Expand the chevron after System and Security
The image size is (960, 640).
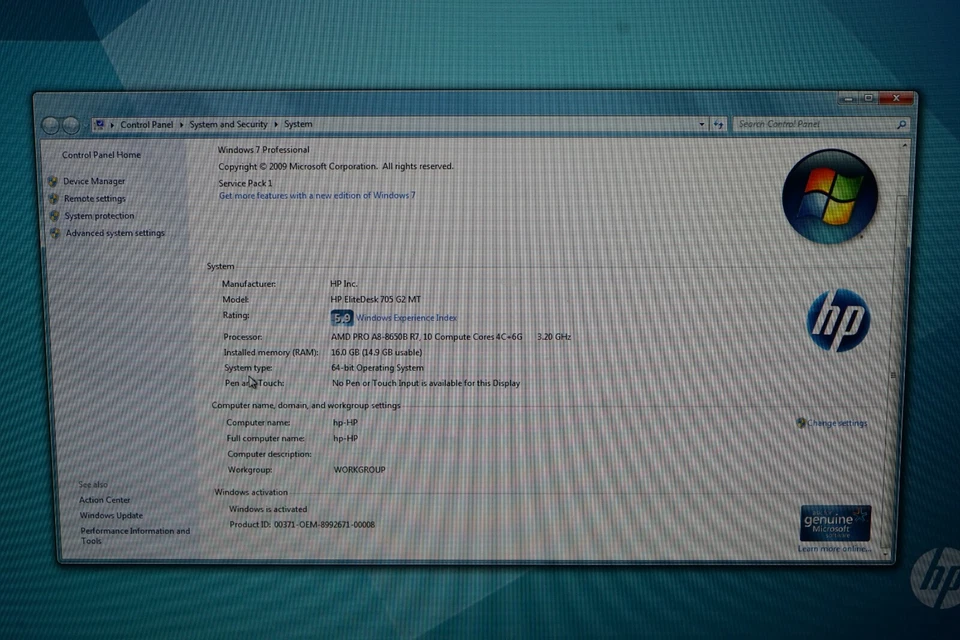[x=277, y=124]
